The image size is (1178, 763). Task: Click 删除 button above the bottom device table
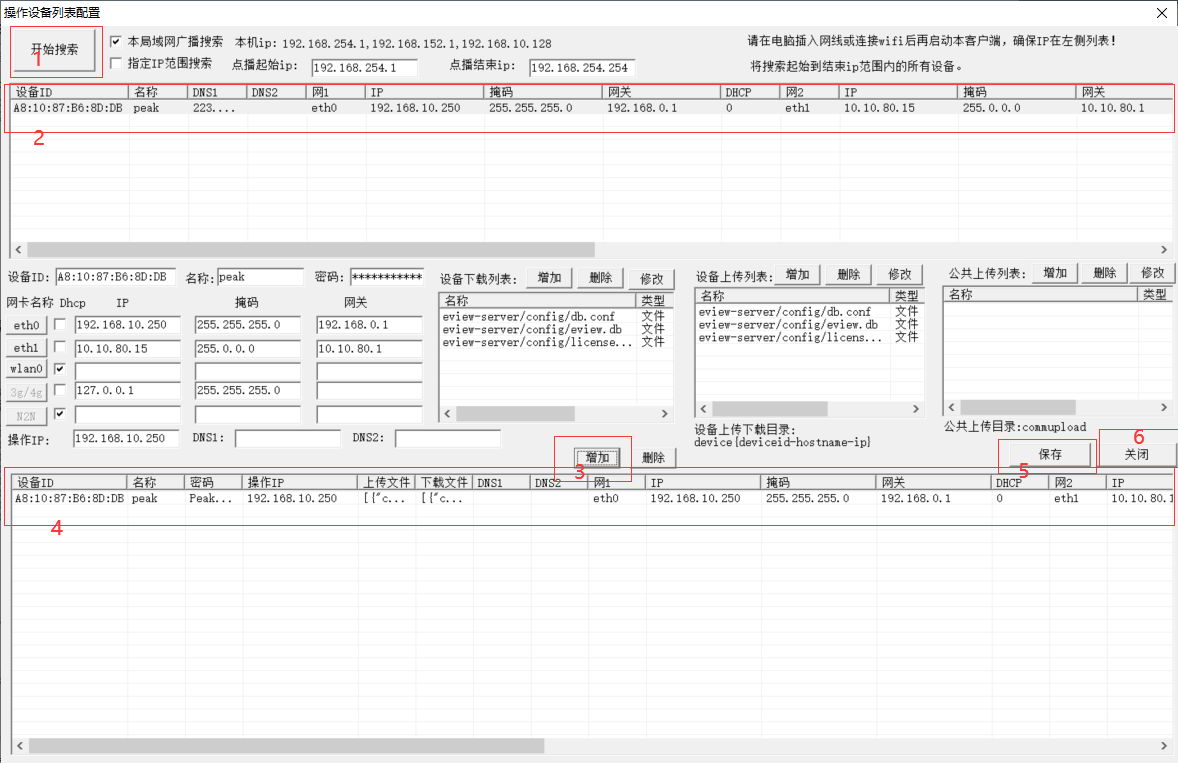(x=654, y=458)
